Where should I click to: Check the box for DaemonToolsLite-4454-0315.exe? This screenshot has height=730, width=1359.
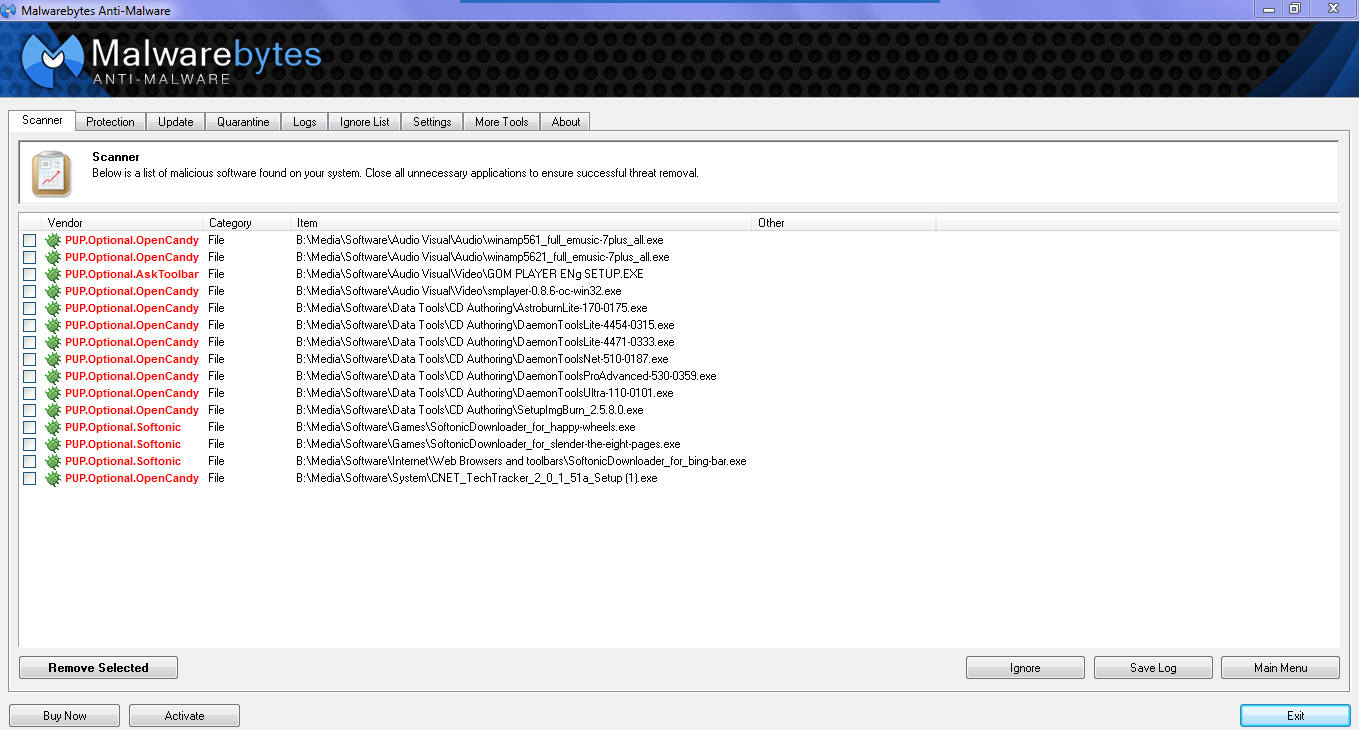tap(29, 325)
